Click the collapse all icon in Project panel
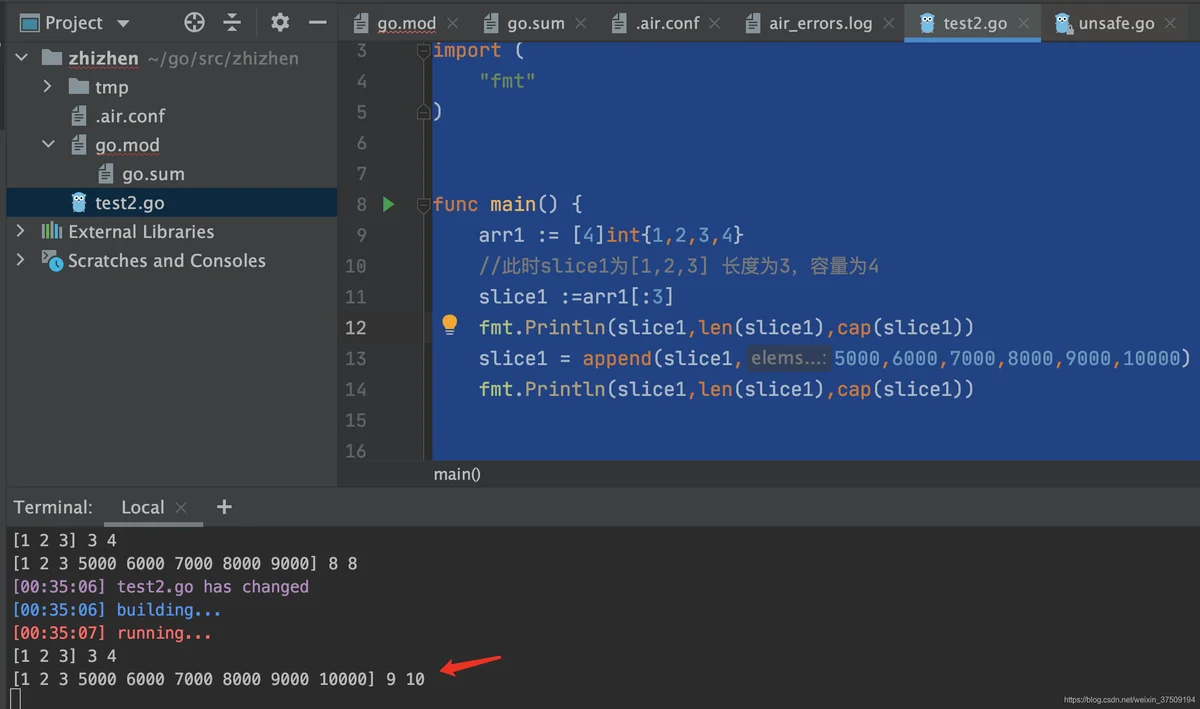Screen dimensions: 1200x709 pyautogui.click(x=232, y=22)
